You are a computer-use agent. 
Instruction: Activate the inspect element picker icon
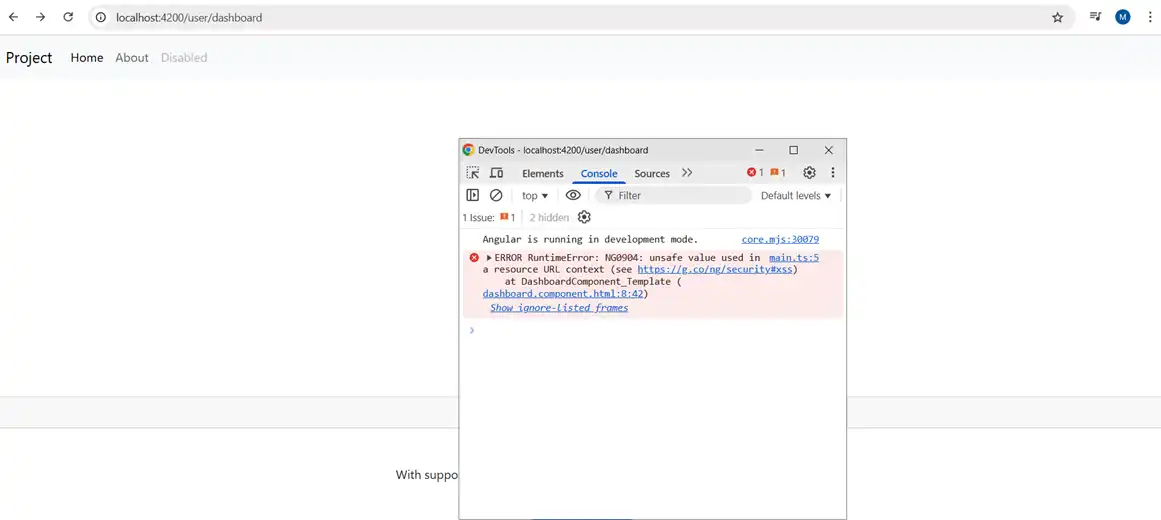click(x=473, y=173)
